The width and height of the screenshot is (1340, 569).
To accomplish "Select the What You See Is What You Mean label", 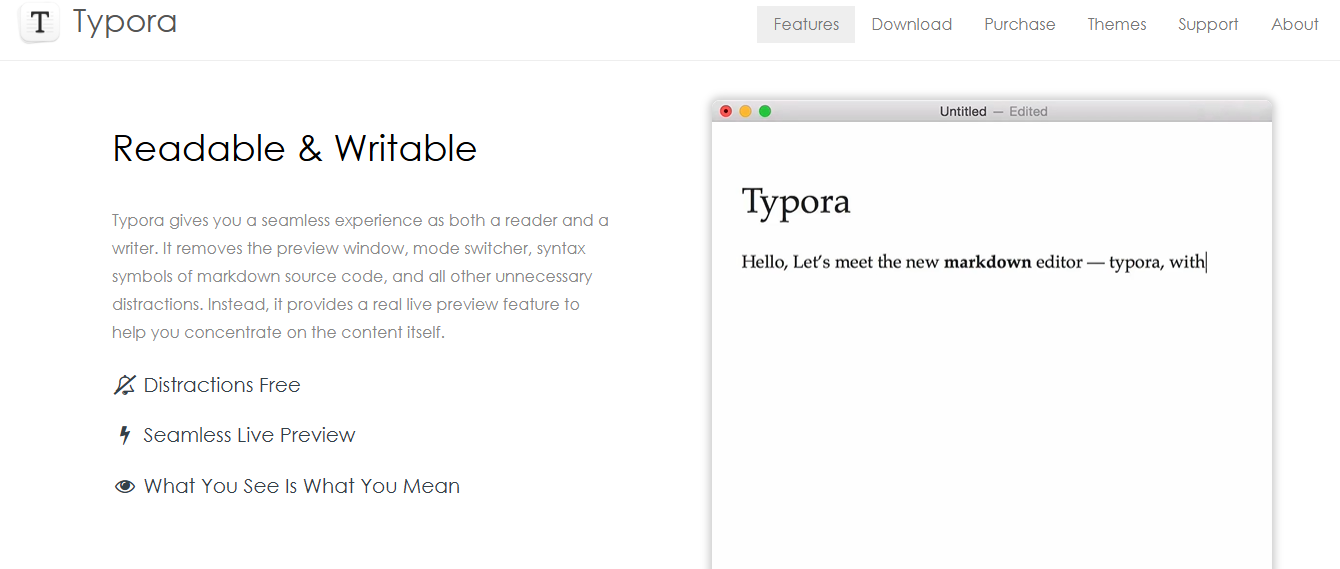I will 302,486.
